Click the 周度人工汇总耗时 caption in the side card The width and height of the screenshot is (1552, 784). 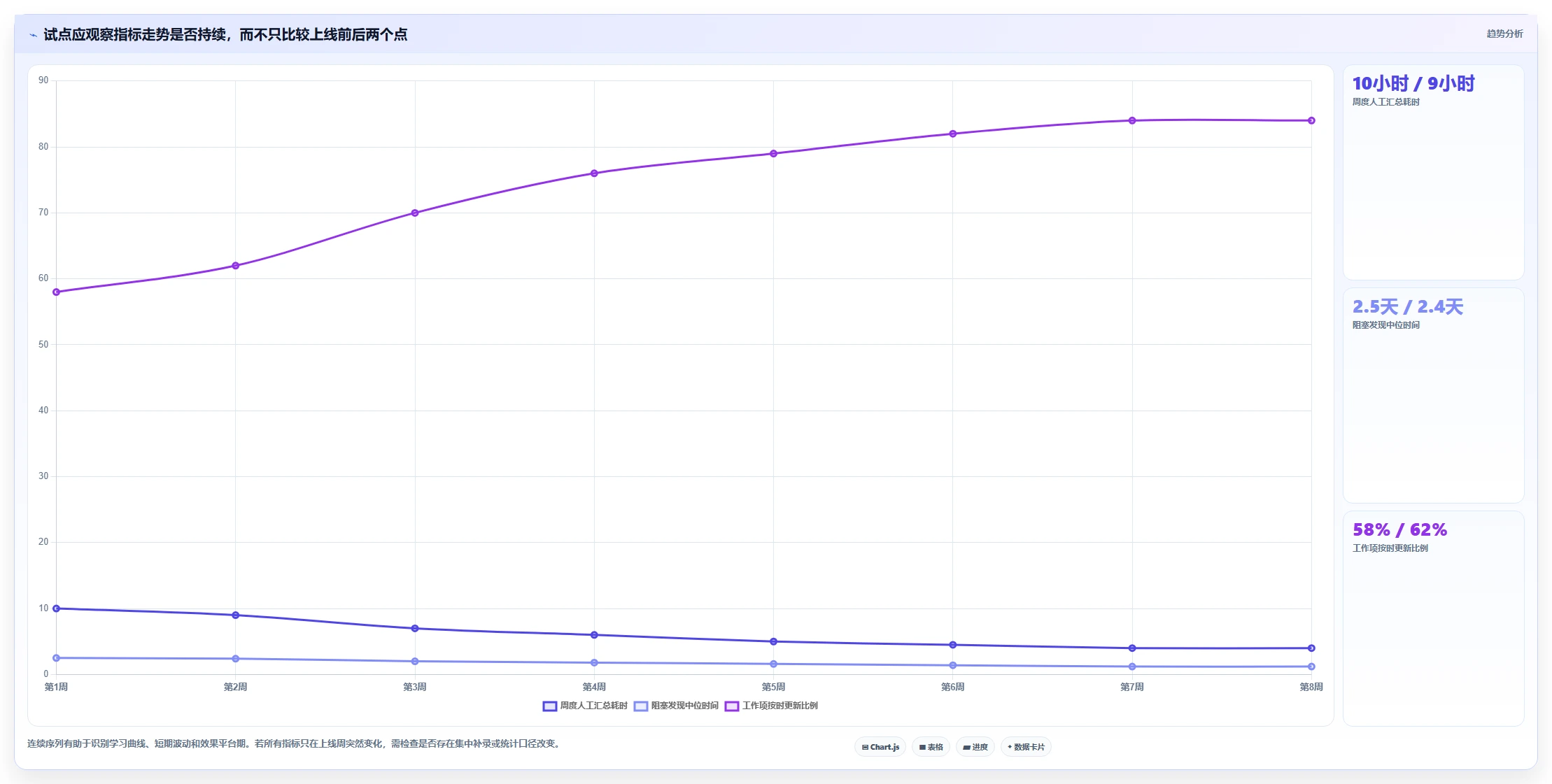click(x=1385, y=102)
